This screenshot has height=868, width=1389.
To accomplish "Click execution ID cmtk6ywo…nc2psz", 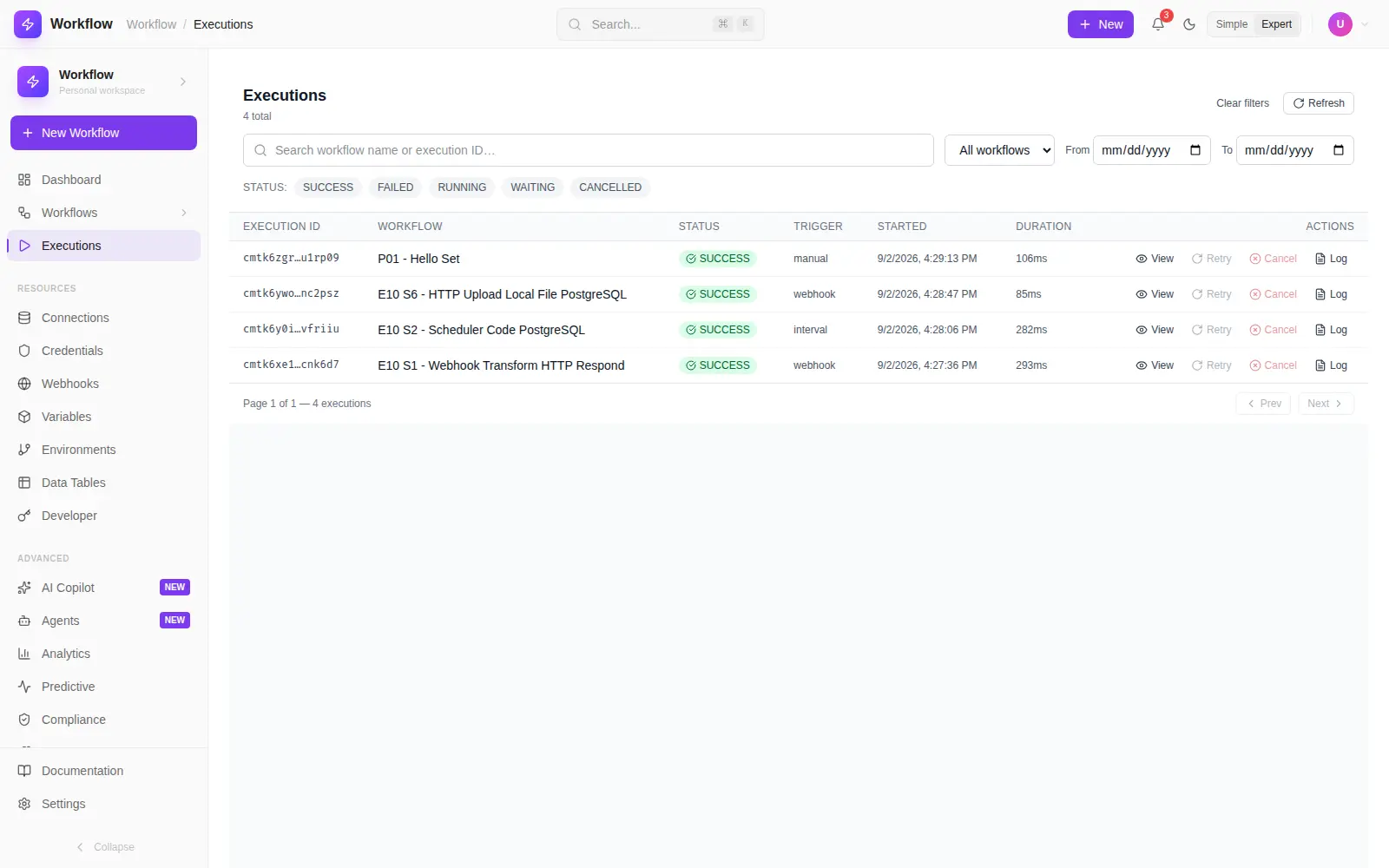I will click(291, 293).
